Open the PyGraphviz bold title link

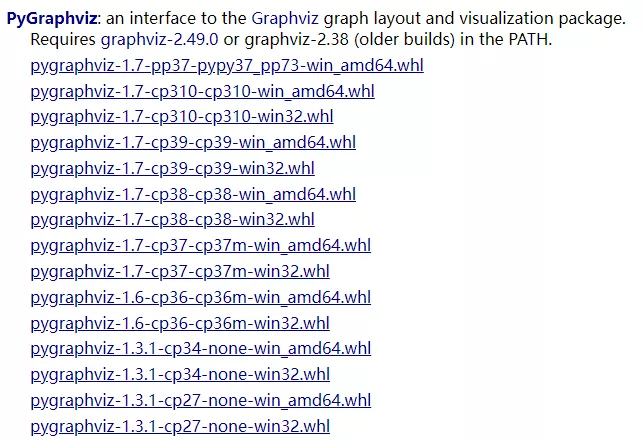[52, 18]
